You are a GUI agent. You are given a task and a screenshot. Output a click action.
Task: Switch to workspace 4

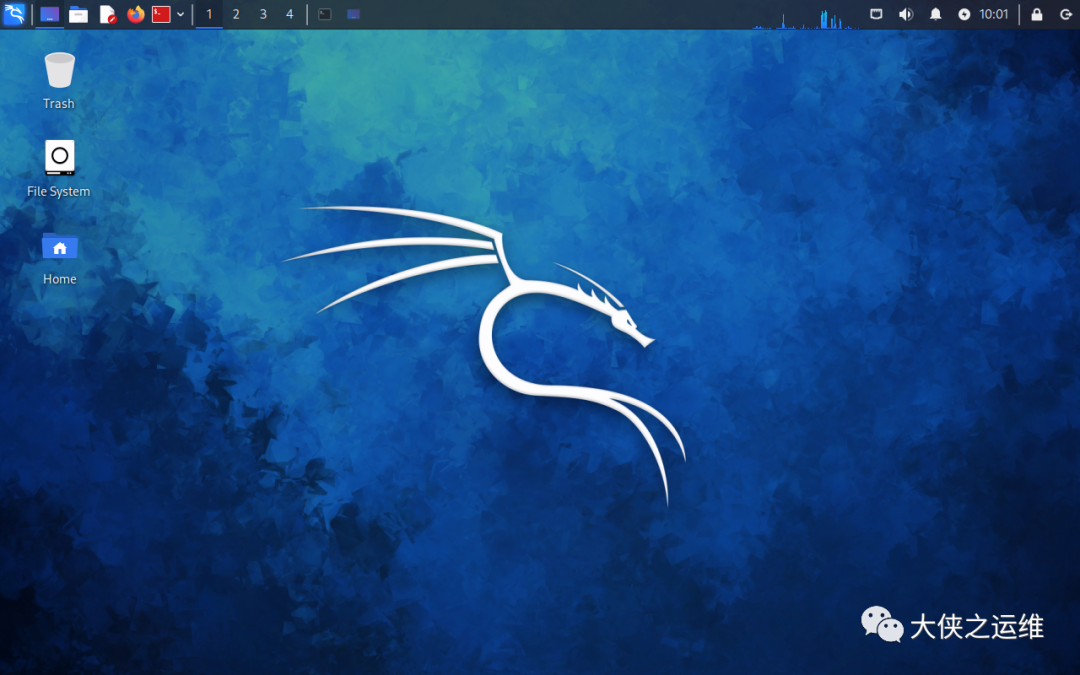290,14
